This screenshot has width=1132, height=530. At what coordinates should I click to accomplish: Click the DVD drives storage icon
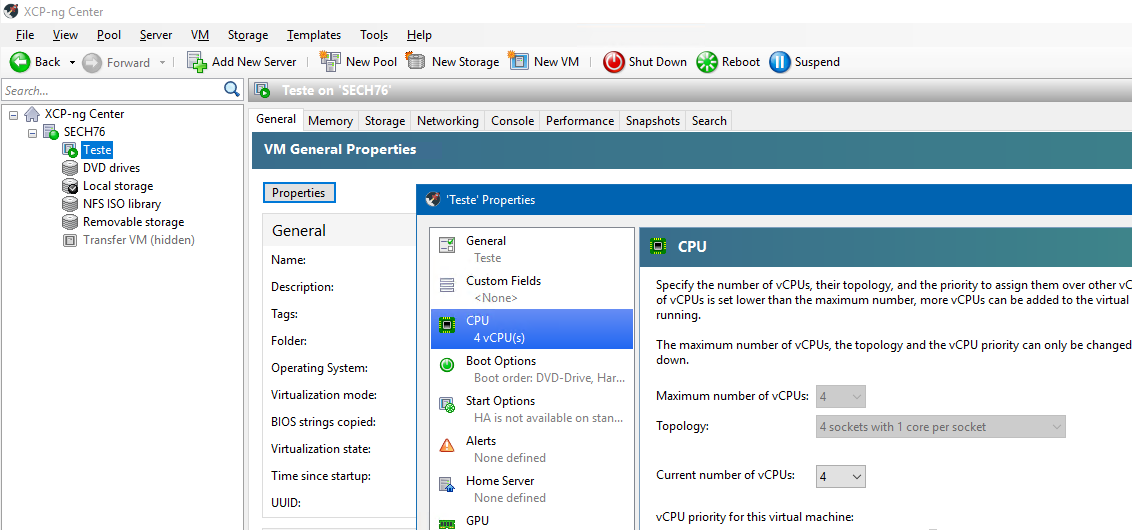click(70, 168)
